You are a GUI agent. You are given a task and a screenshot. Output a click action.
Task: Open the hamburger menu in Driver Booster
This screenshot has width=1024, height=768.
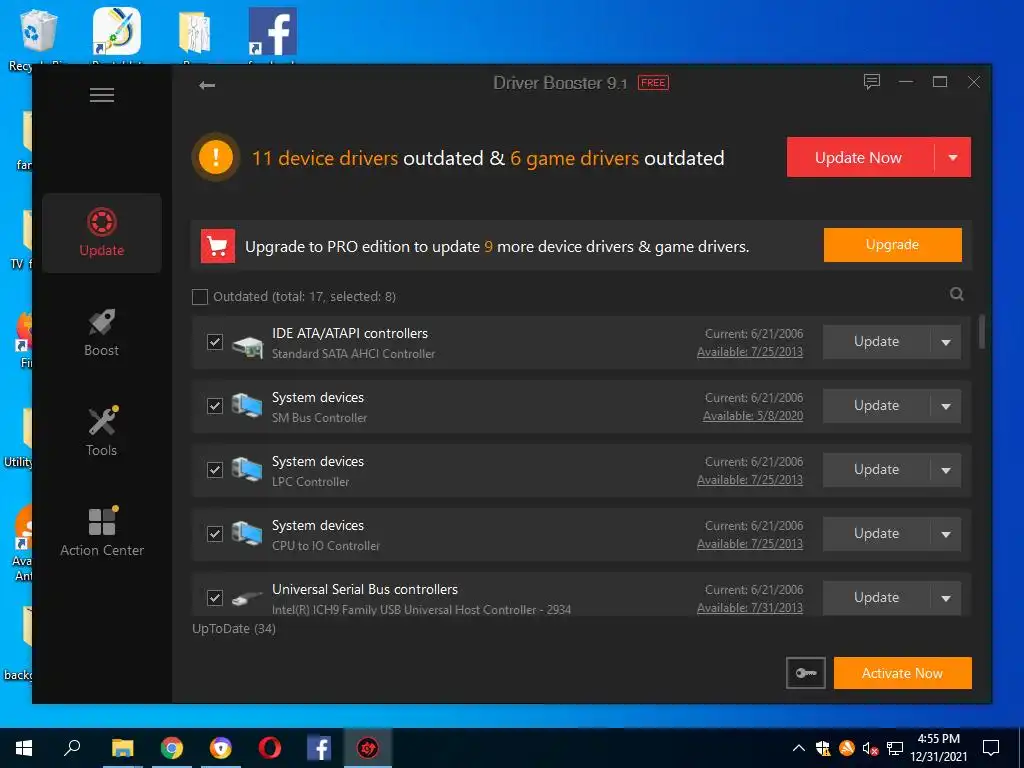tap(102, 95)
